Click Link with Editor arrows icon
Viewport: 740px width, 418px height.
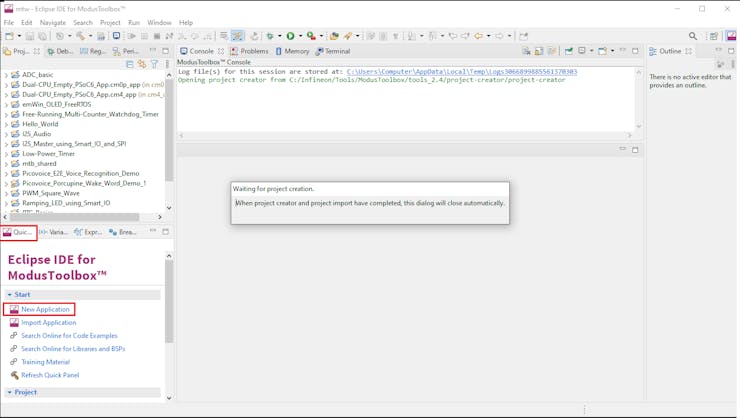click(142, 64)
